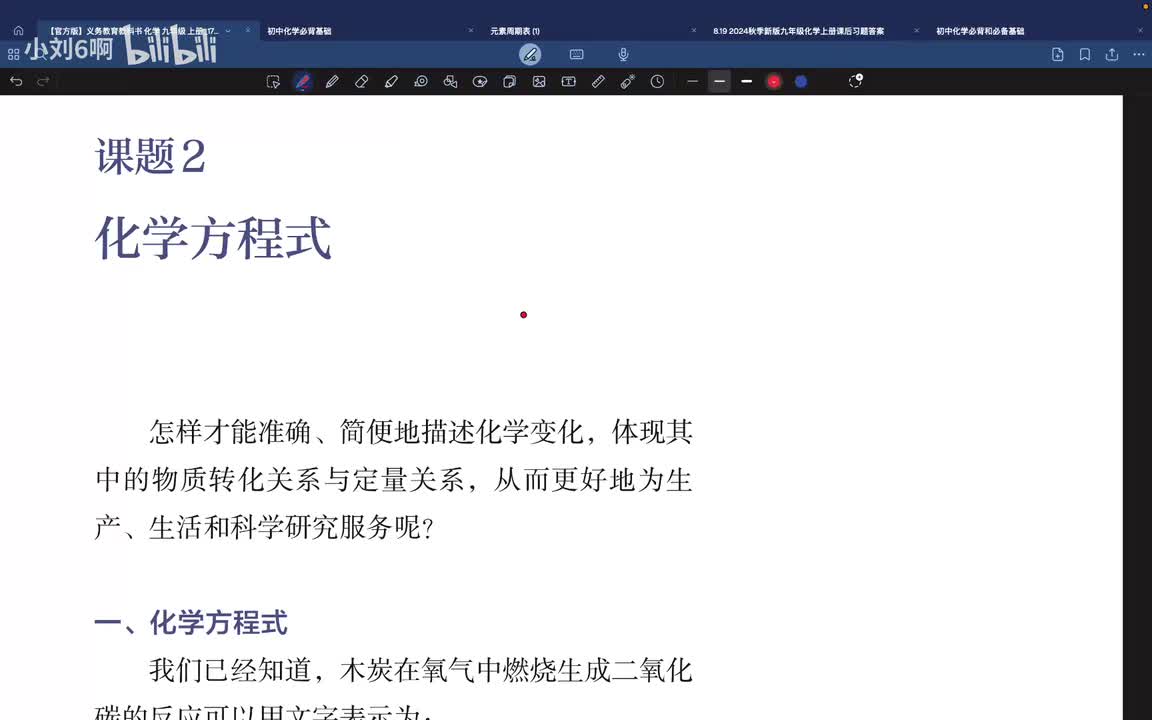The height and width of the screenshot is (720, 1152).
Task: Click the line starting 我们已经知道
Action: [421, 671]
